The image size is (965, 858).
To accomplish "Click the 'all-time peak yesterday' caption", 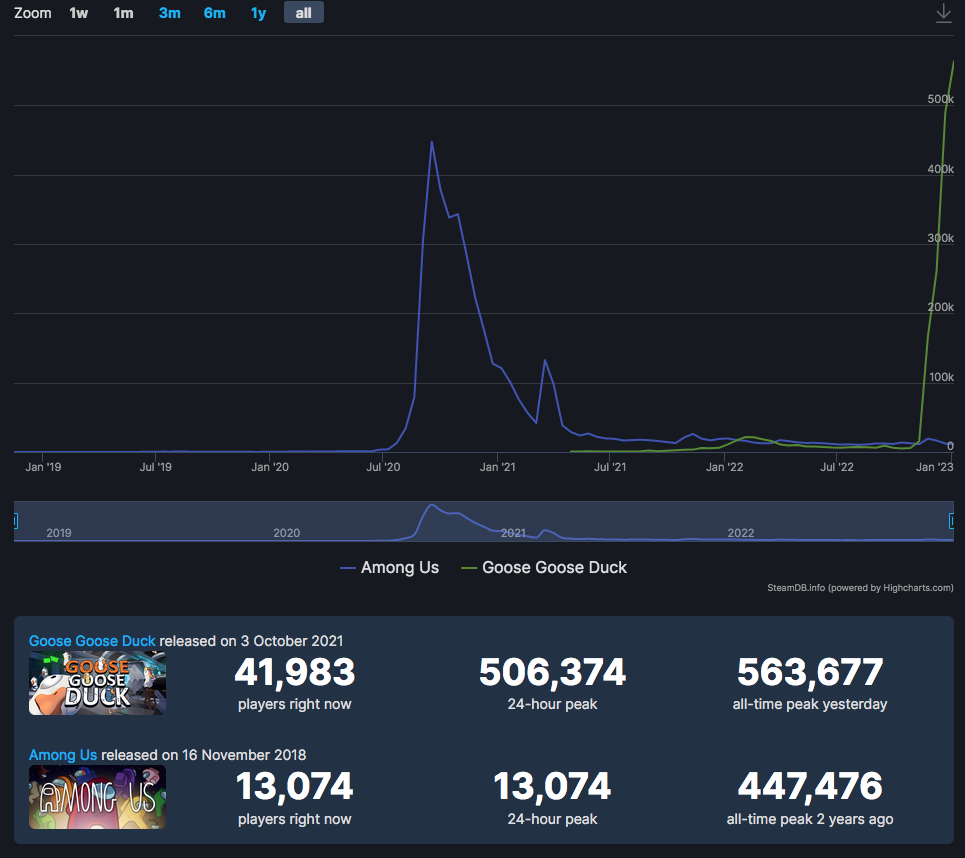I will (810, 704).
